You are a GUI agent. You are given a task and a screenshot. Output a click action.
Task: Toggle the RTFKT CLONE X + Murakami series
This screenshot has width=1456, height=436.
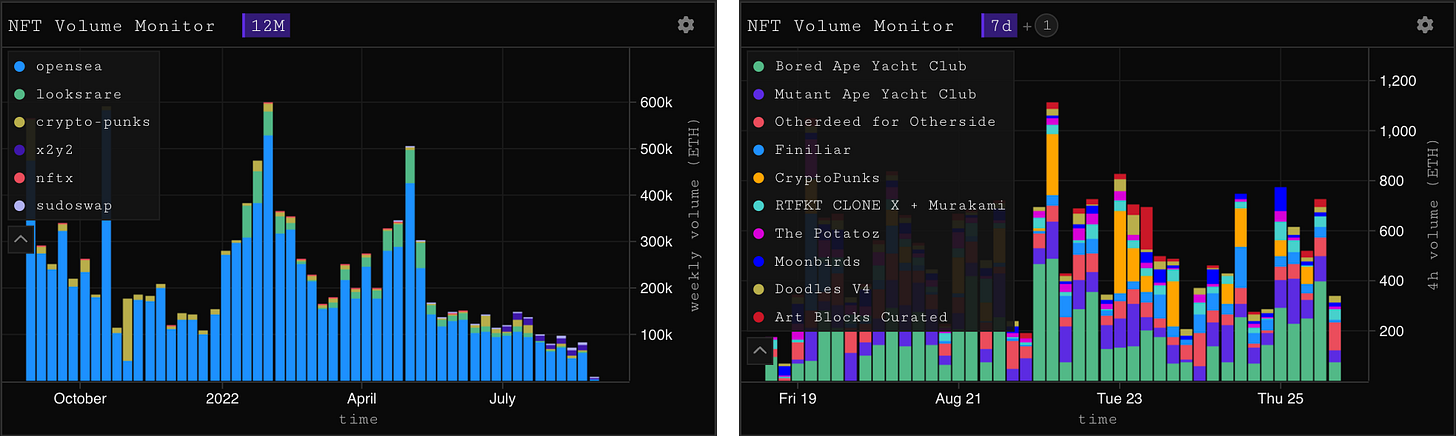click(x=878, y=206)
